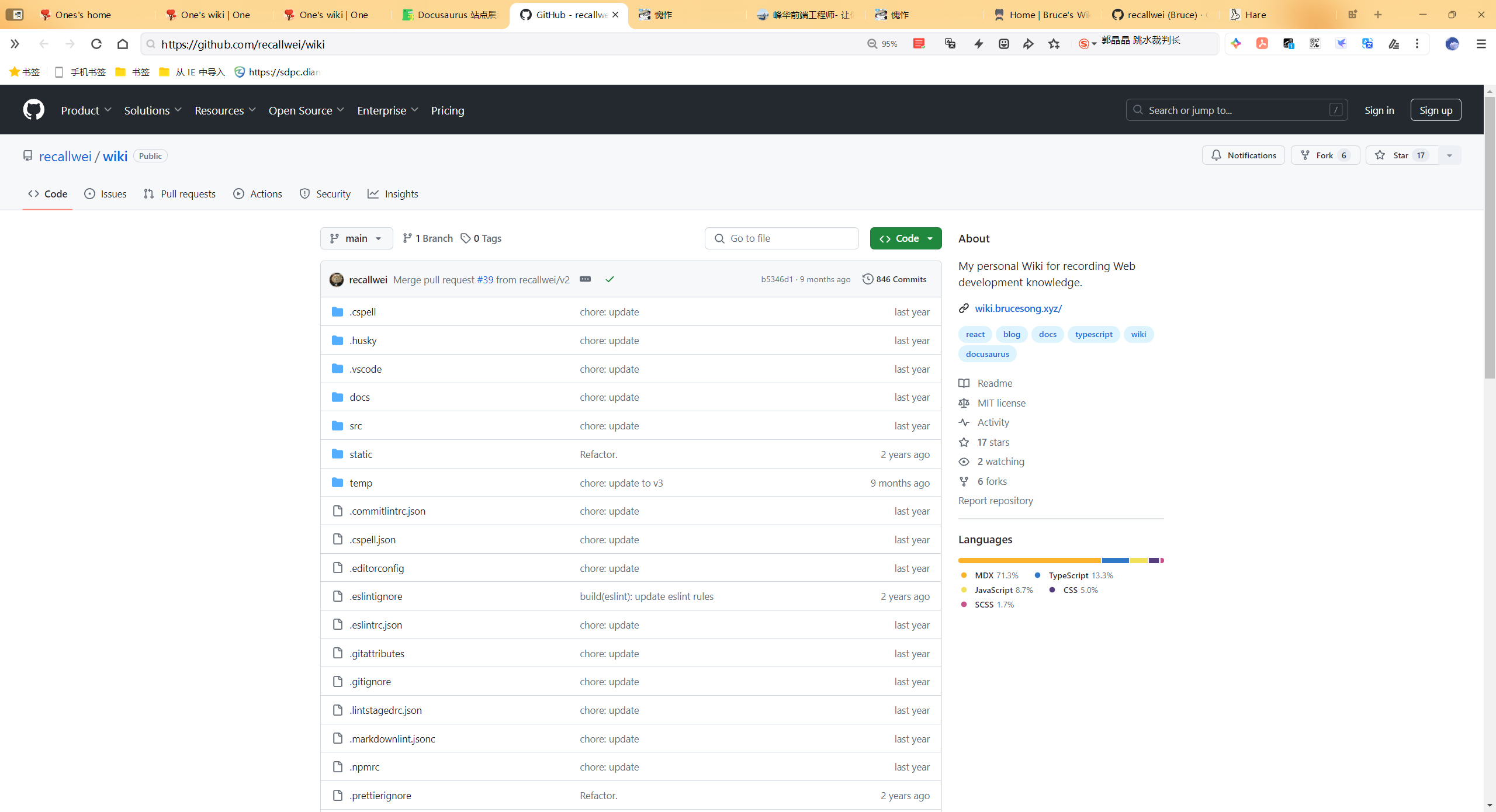Open the static folder
Viewport: 1496px width, 812px height.
click(x=361, y=454)
